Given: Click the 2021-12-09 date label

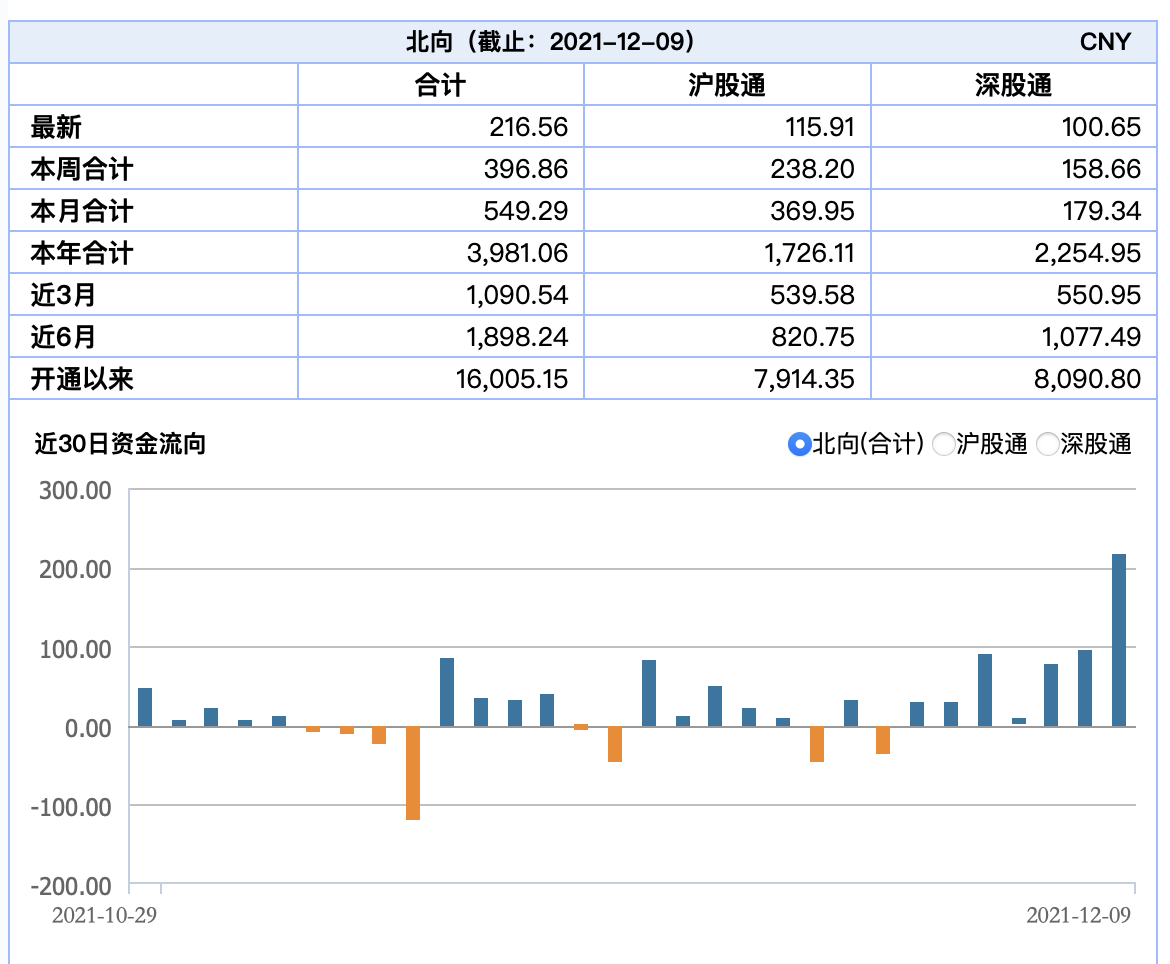Looking at the screenshot, I should pos(1080,913).
